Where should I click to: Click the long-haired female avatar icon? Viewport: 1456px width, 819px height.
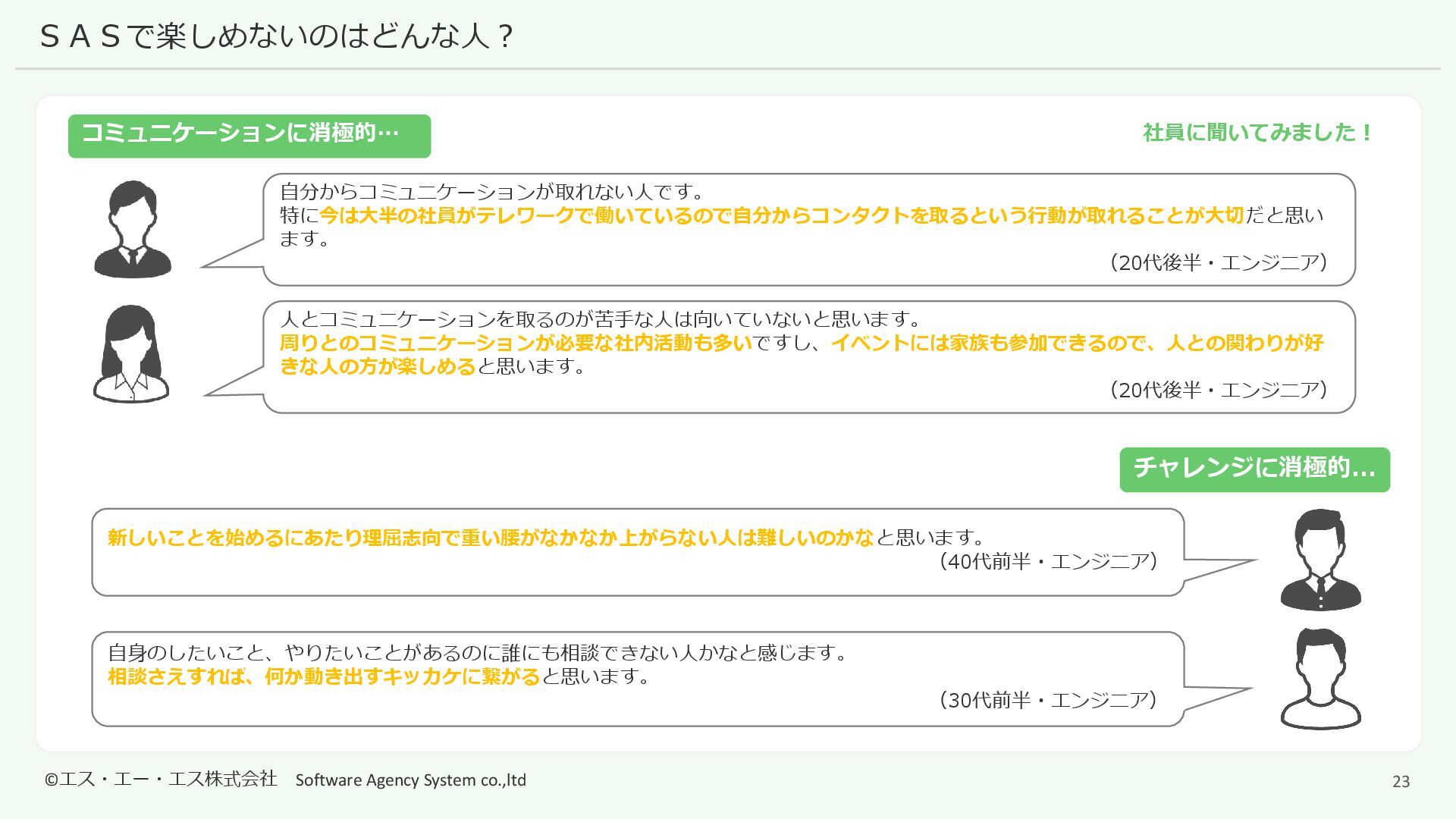point(131,353)
